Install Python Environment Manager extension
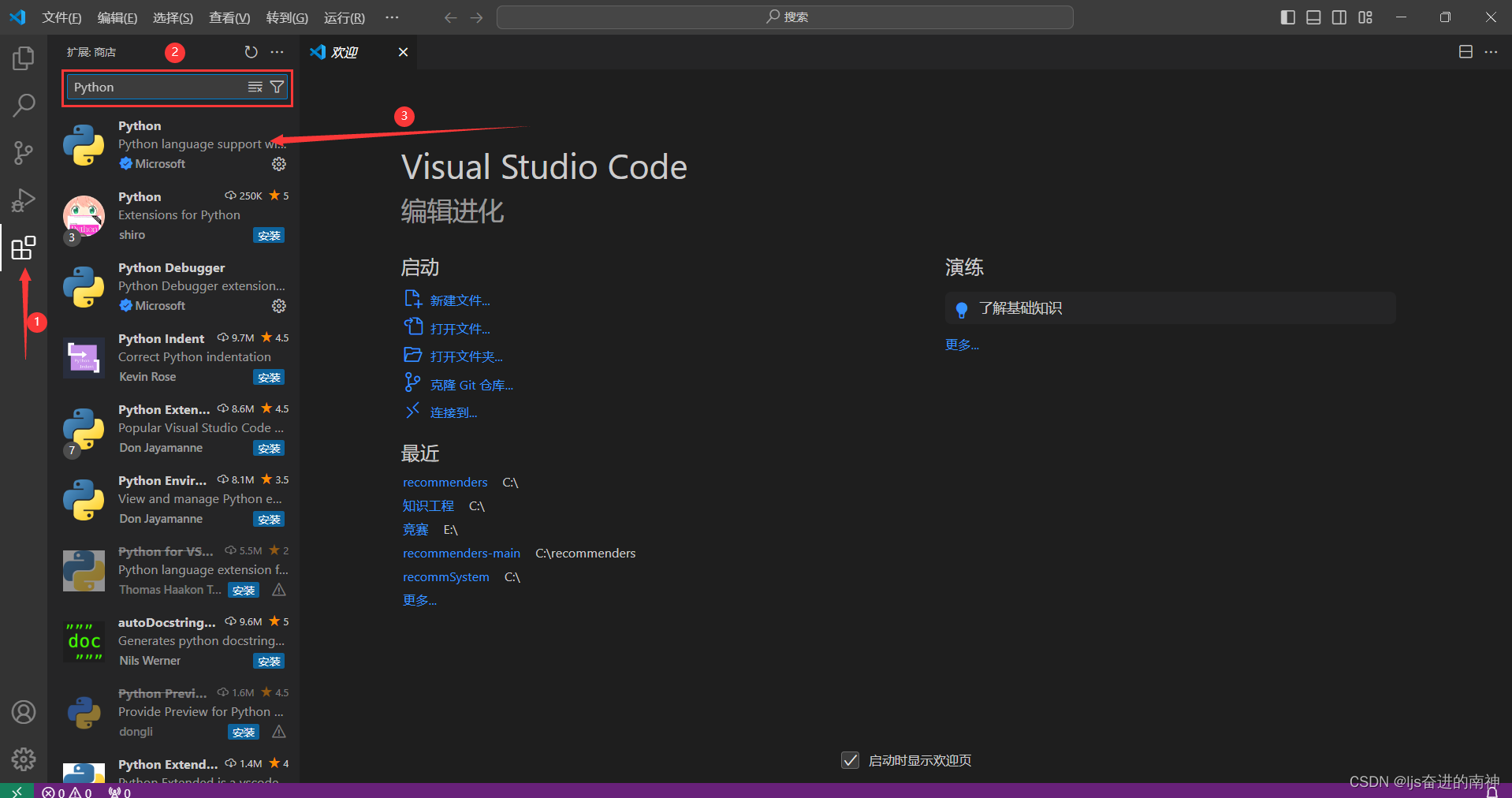1512x798 pixels. coord(269,520)
